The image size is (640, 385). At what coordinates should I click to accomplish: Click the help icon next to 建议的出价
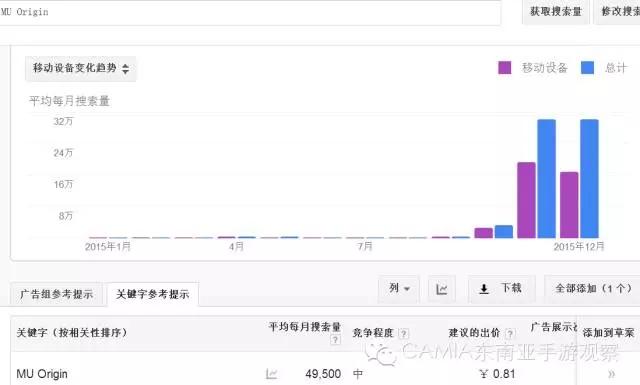click(x=510, y=334)
